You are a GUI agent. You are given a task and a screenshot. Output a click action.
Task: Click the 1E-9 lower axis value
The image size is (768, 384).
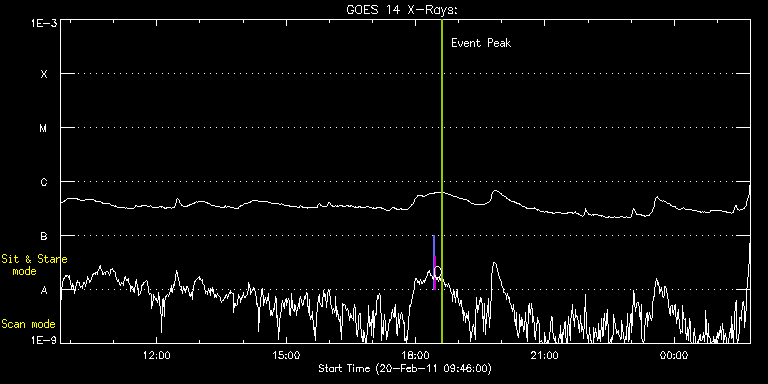pyautogui.click(x=44, y=340)
